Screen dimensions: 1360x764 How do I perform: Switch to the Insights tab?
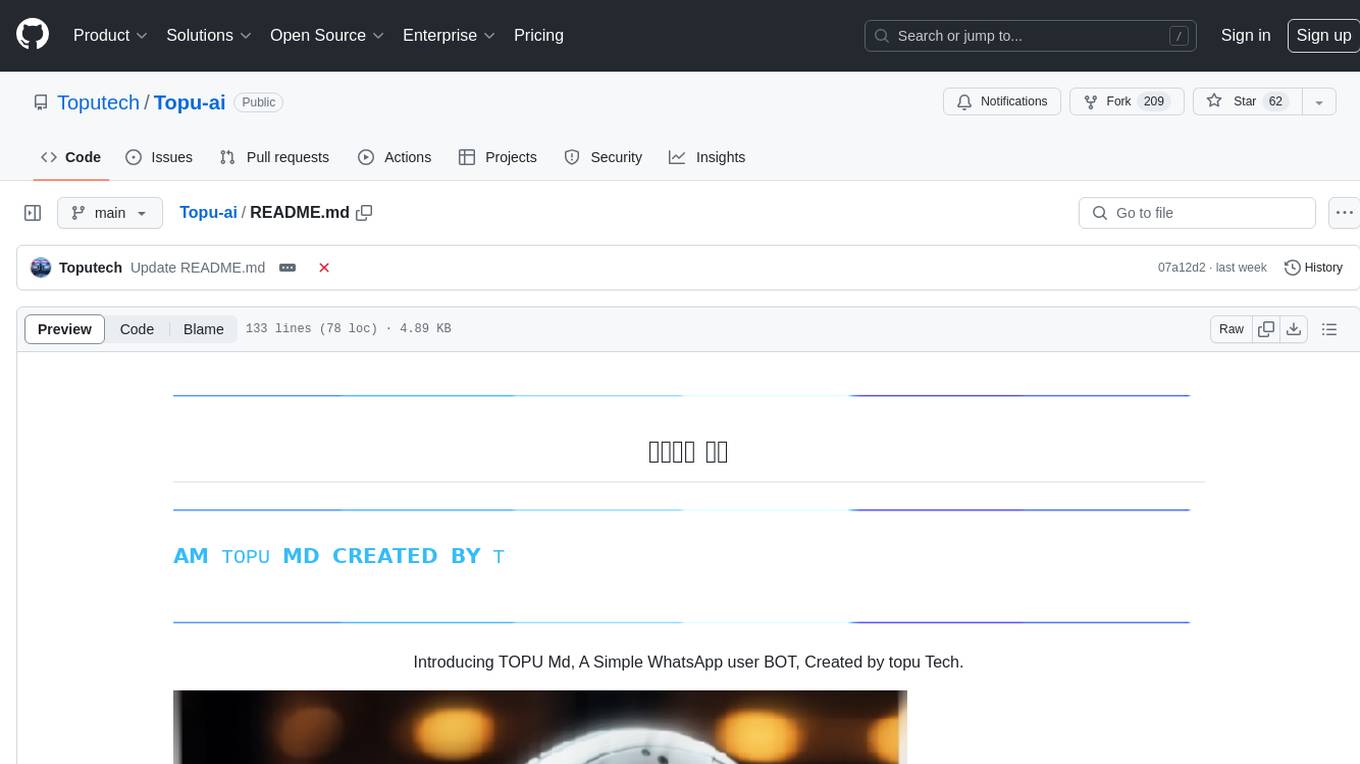pos(707,157)
